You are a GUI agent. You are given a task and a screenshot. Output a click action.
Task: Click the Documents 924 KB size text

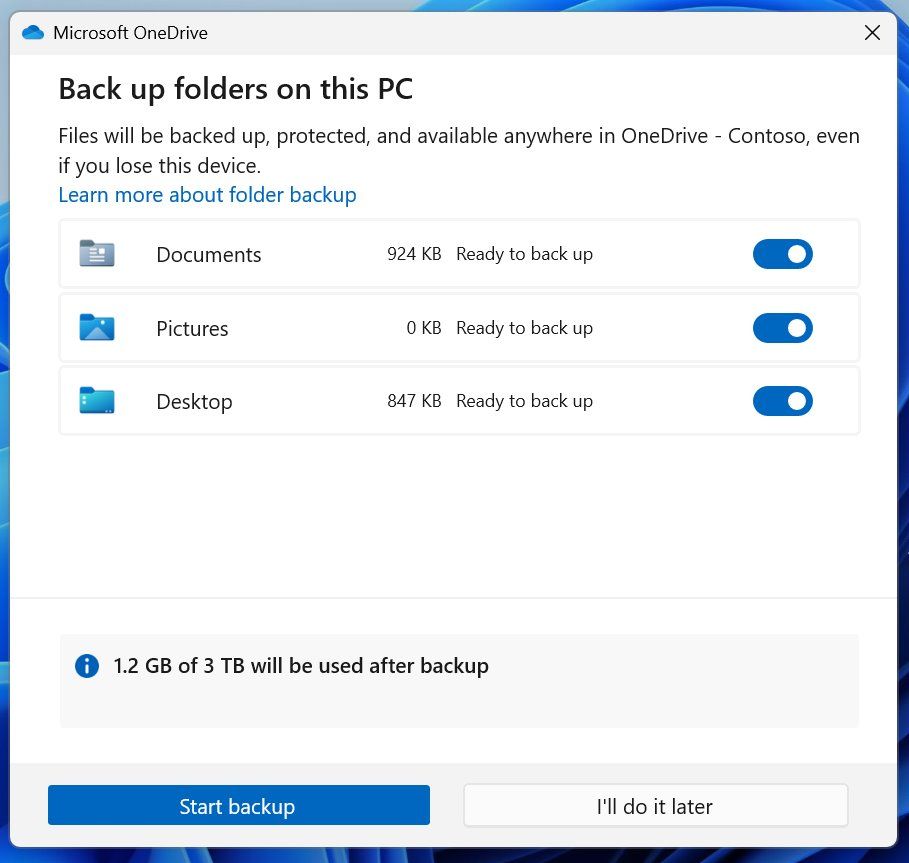[x=414, y=254]
